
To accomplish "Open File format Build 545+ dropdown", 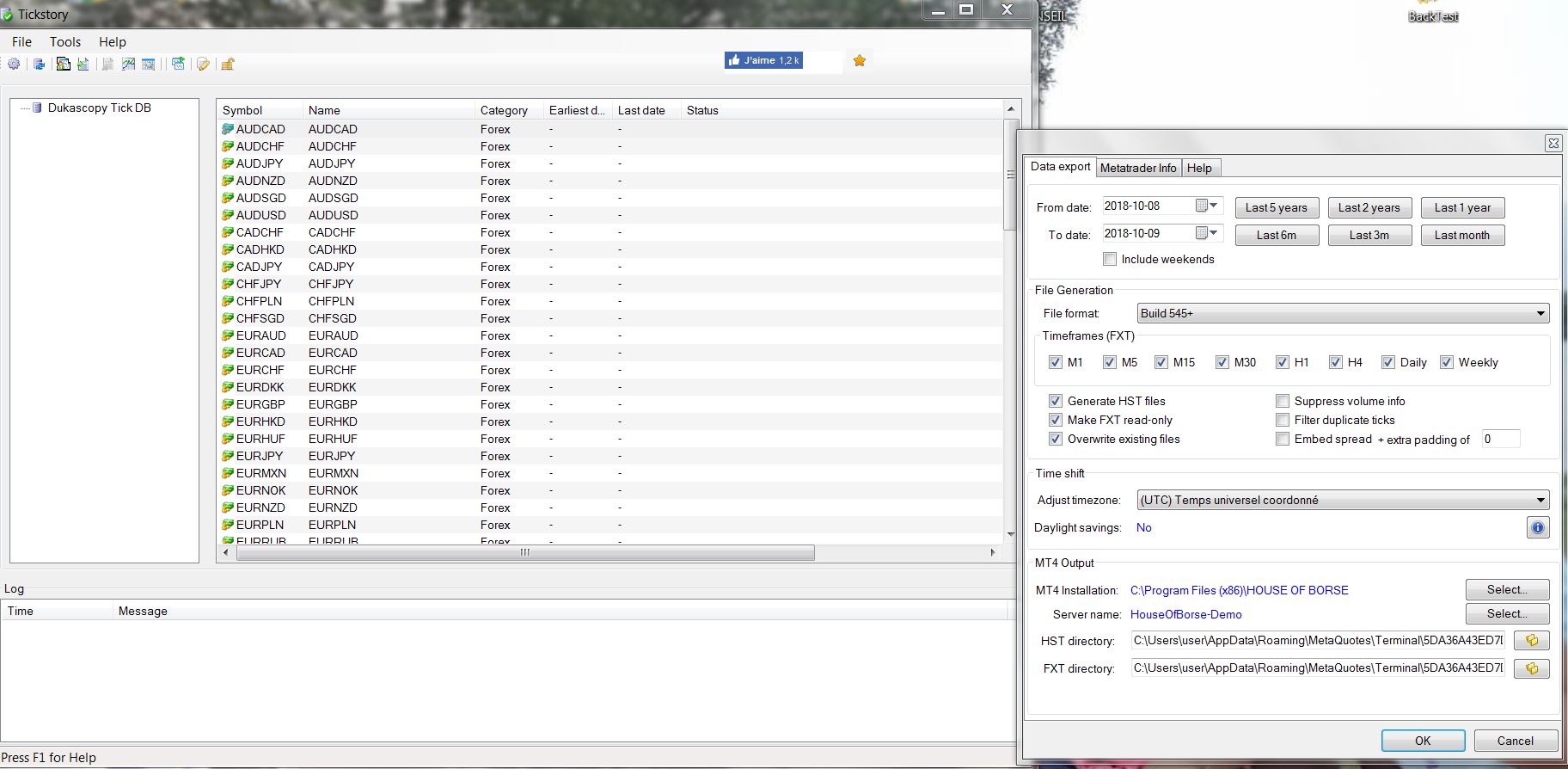I will click(x=1343, y=313).
